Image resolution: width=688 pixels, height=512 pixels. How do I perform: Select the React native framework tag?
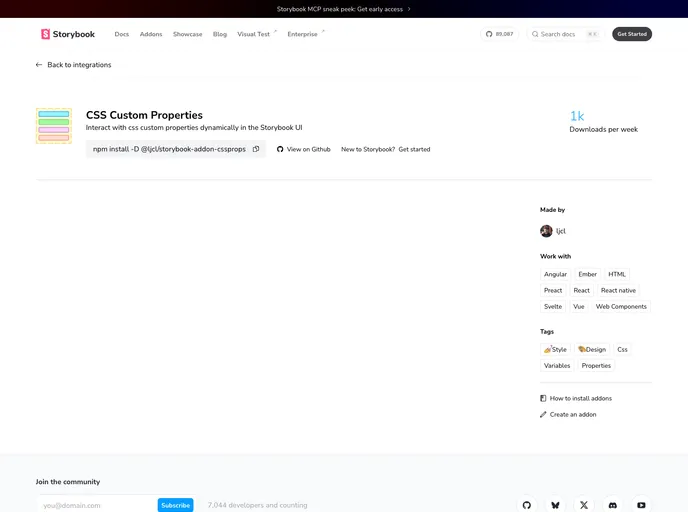pyautogui.click(x=618, y=290)
